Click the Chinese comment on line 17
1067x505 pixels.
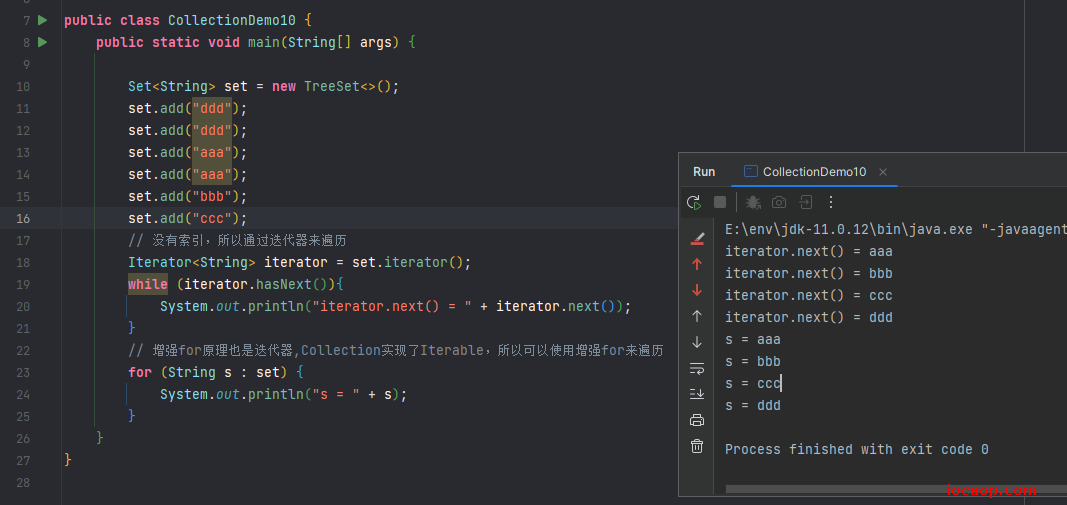coord(238,240)
